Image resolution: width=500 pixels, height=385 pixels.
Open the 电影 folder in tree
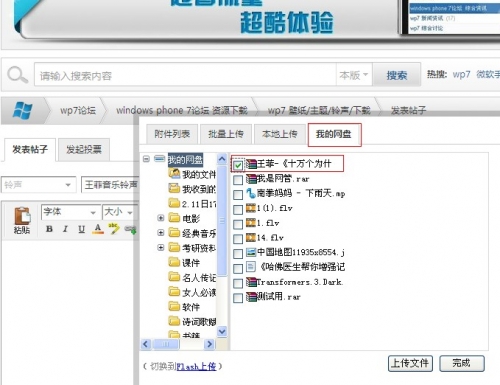[x=191, y=219]
